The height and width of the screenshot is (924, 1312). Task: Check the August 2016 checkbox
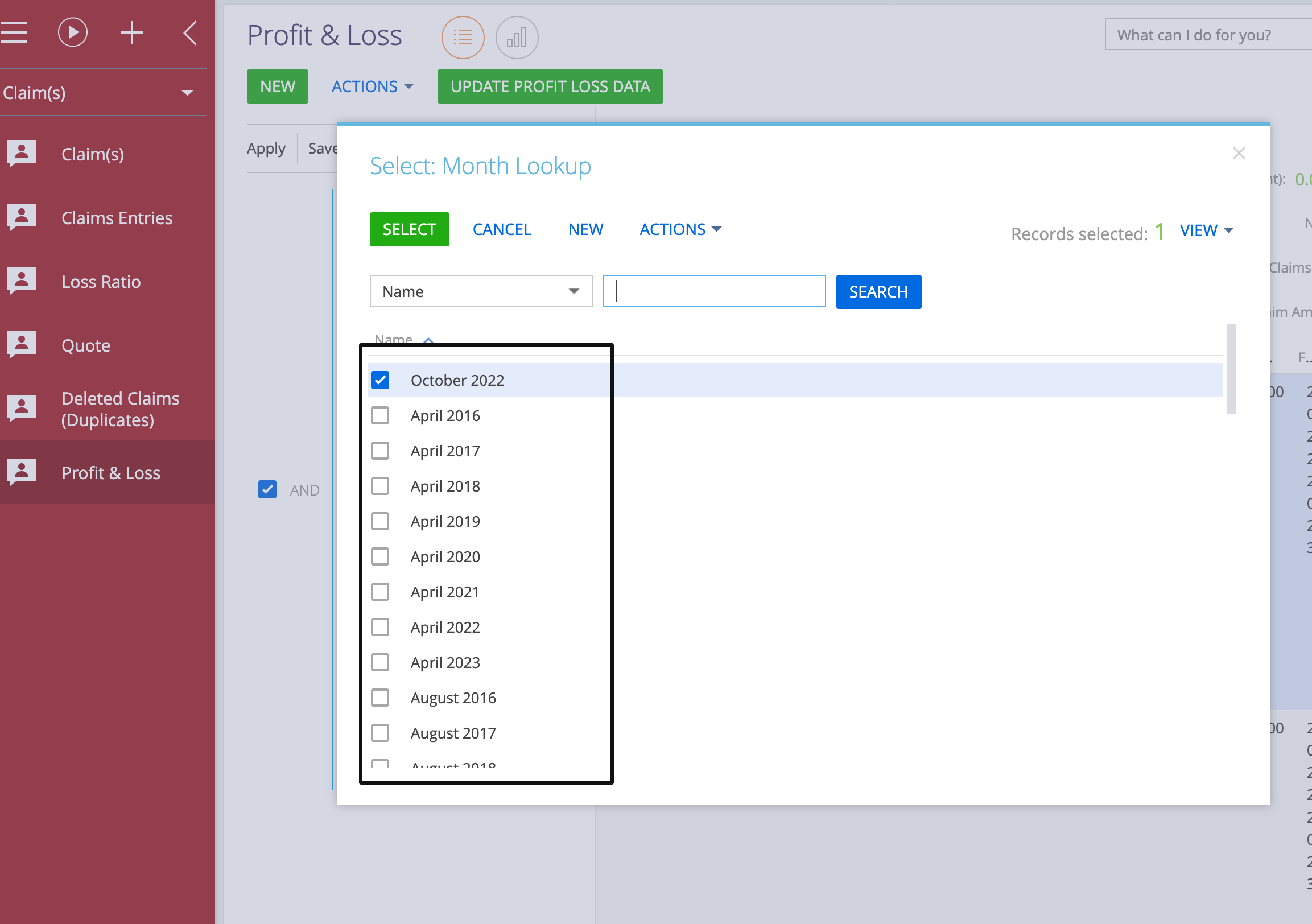click(380, 698)
